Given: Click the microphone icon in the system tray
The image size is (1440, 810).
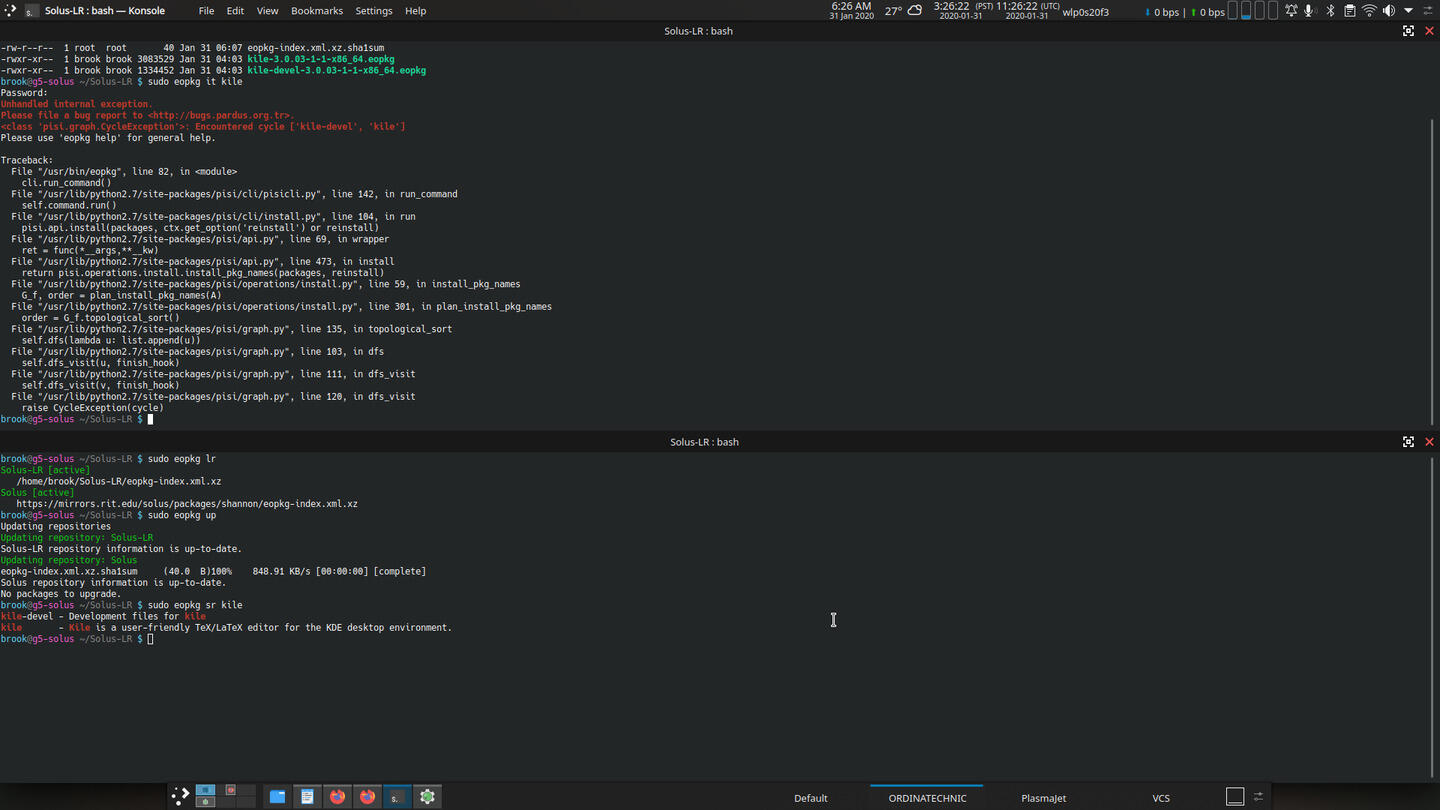Looking at the screenshot, I should coord(1309,11).
